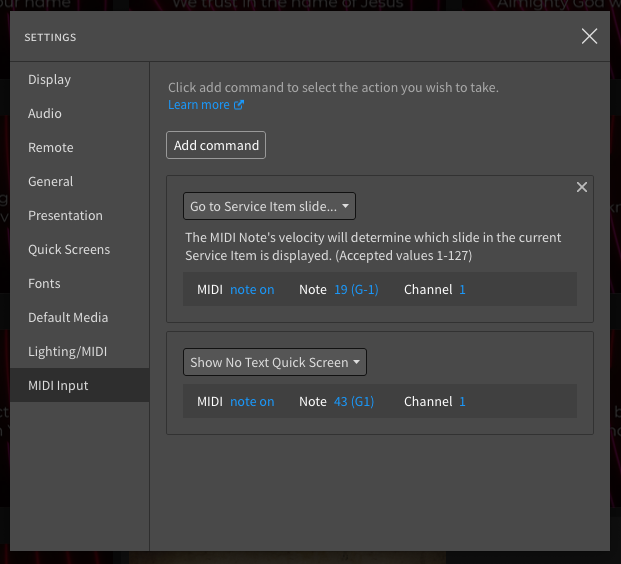Switch to Audio settings

pos(45,114)
